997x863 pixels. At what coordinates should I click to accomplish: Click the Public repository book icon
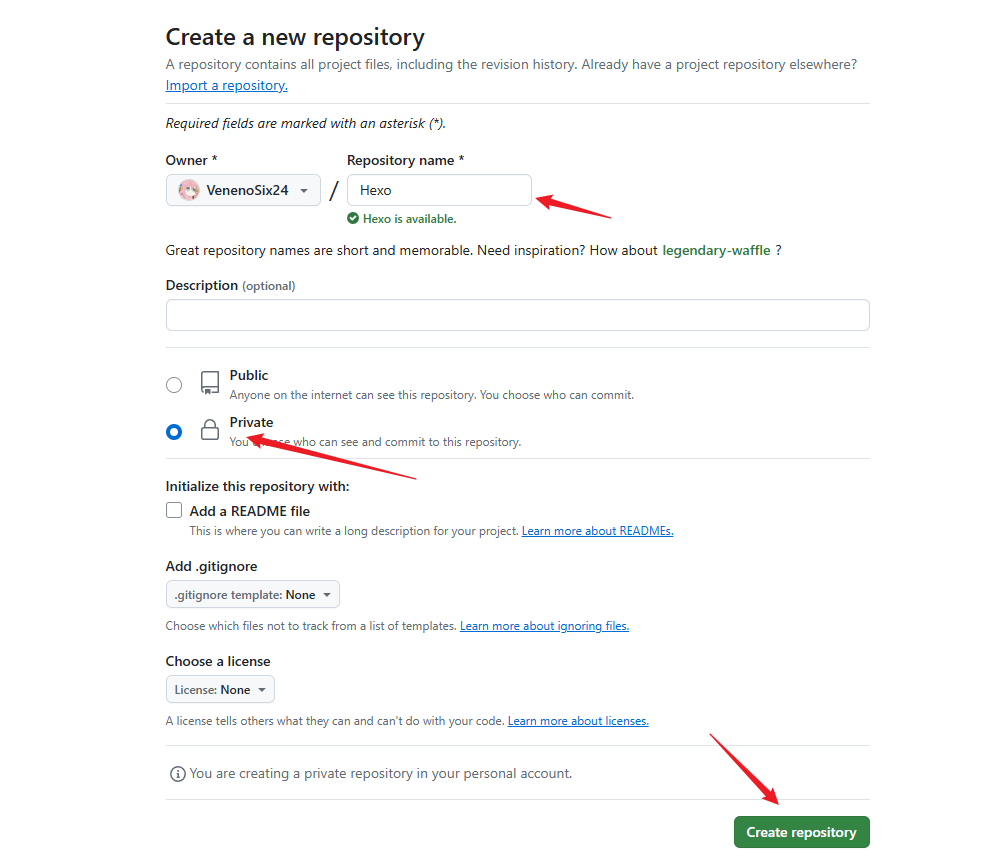tap(210, 383)
